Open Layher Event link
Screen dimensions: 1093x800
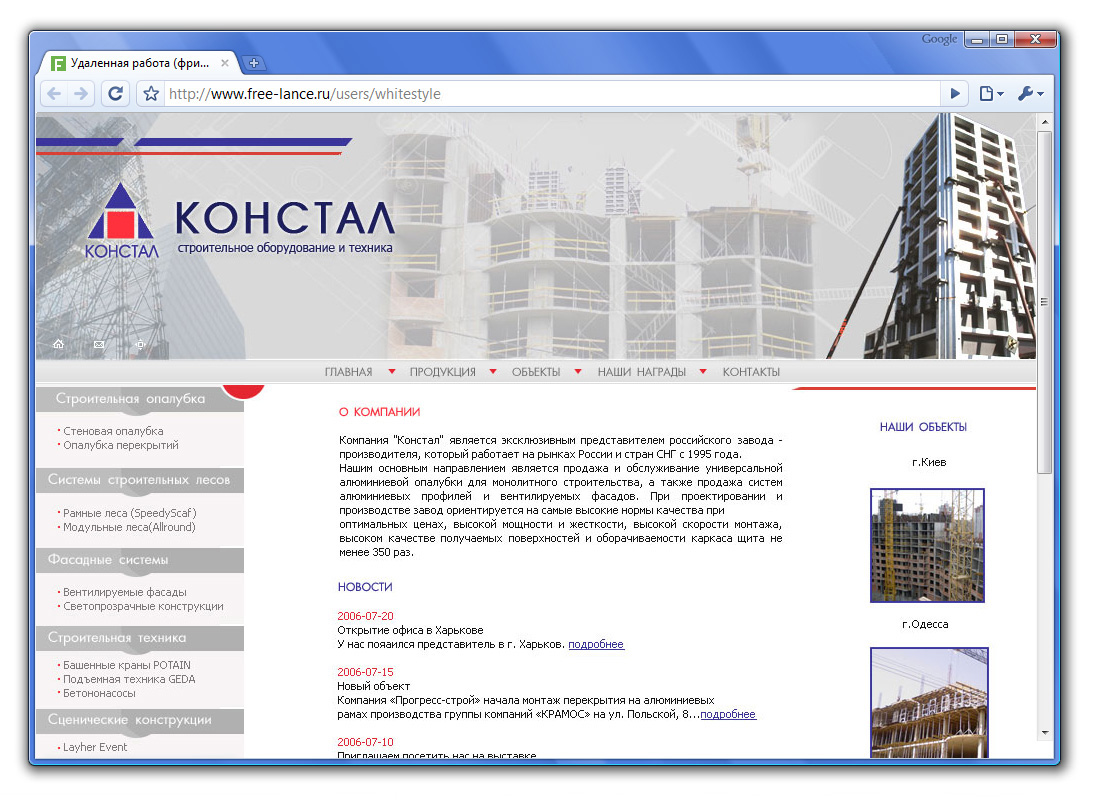pos(95,747)
